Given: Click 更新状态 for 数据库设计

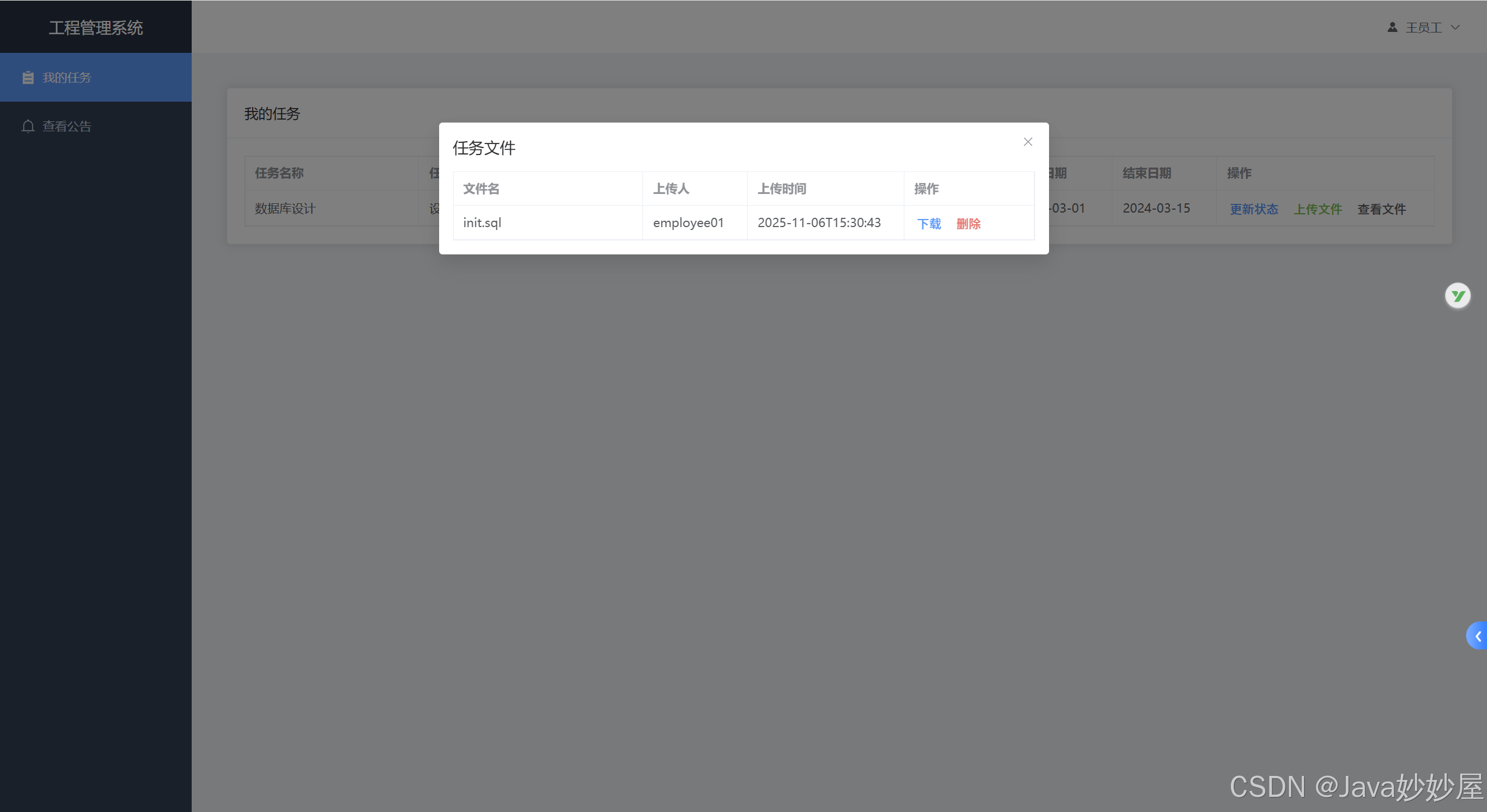Looking at the screenshot, I should click(x=1254, y=209).
